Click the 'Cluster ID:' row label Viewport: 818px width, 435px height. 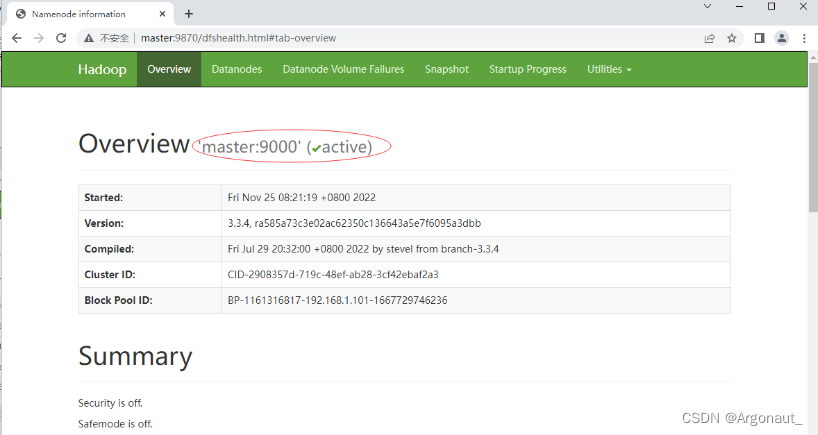[110, 275]
